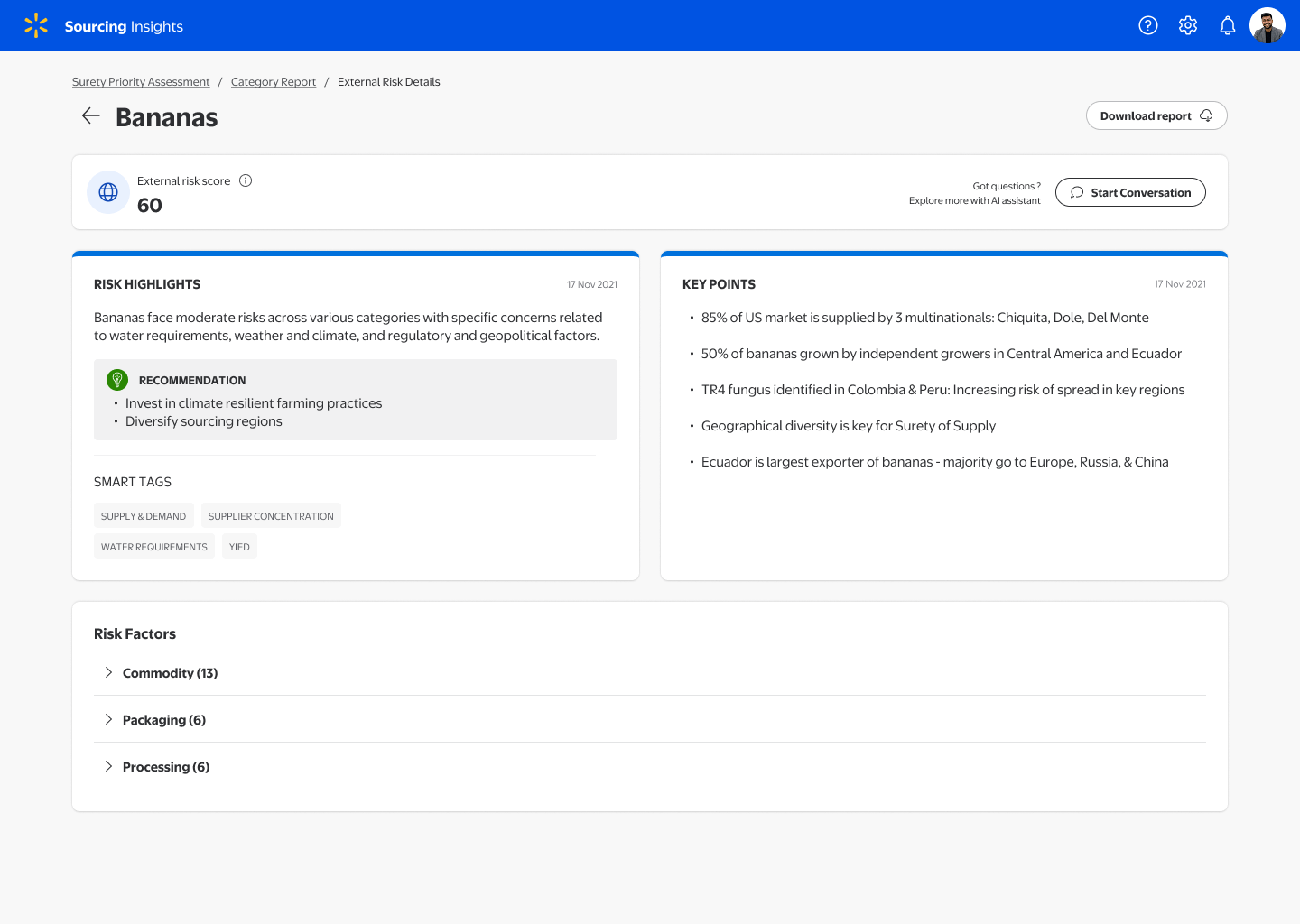This screenshot has height=924, width=1300.
Task: Click the info icon beside External risk score
Action: [246, 180]
